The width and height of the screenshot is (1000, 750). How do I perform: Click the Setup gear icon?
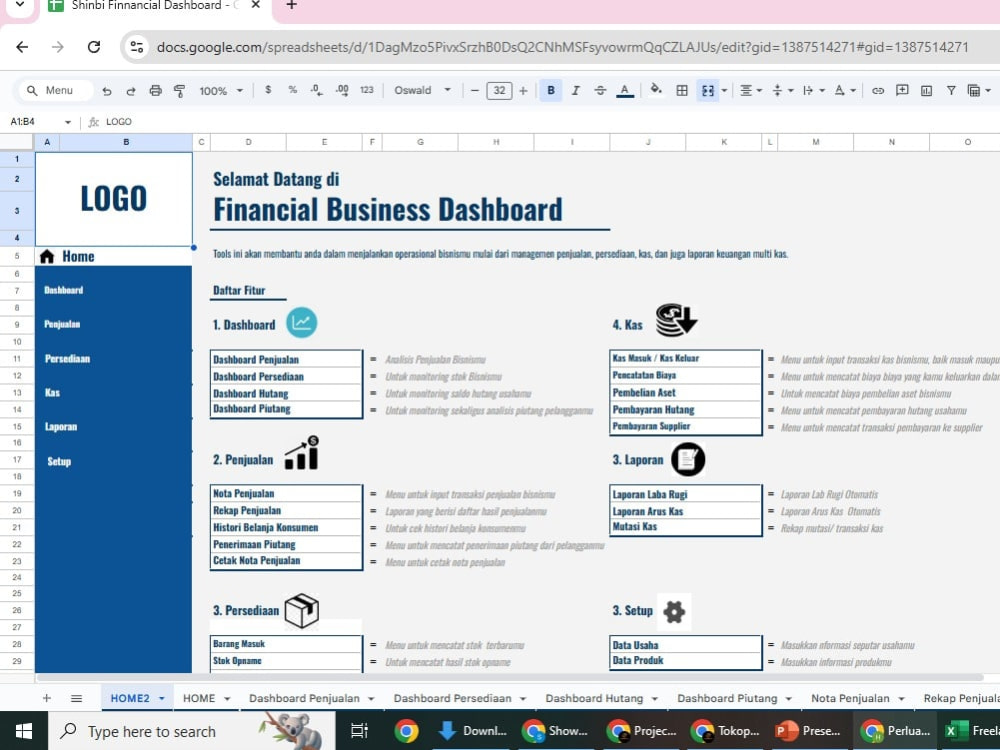pos(674,612)
